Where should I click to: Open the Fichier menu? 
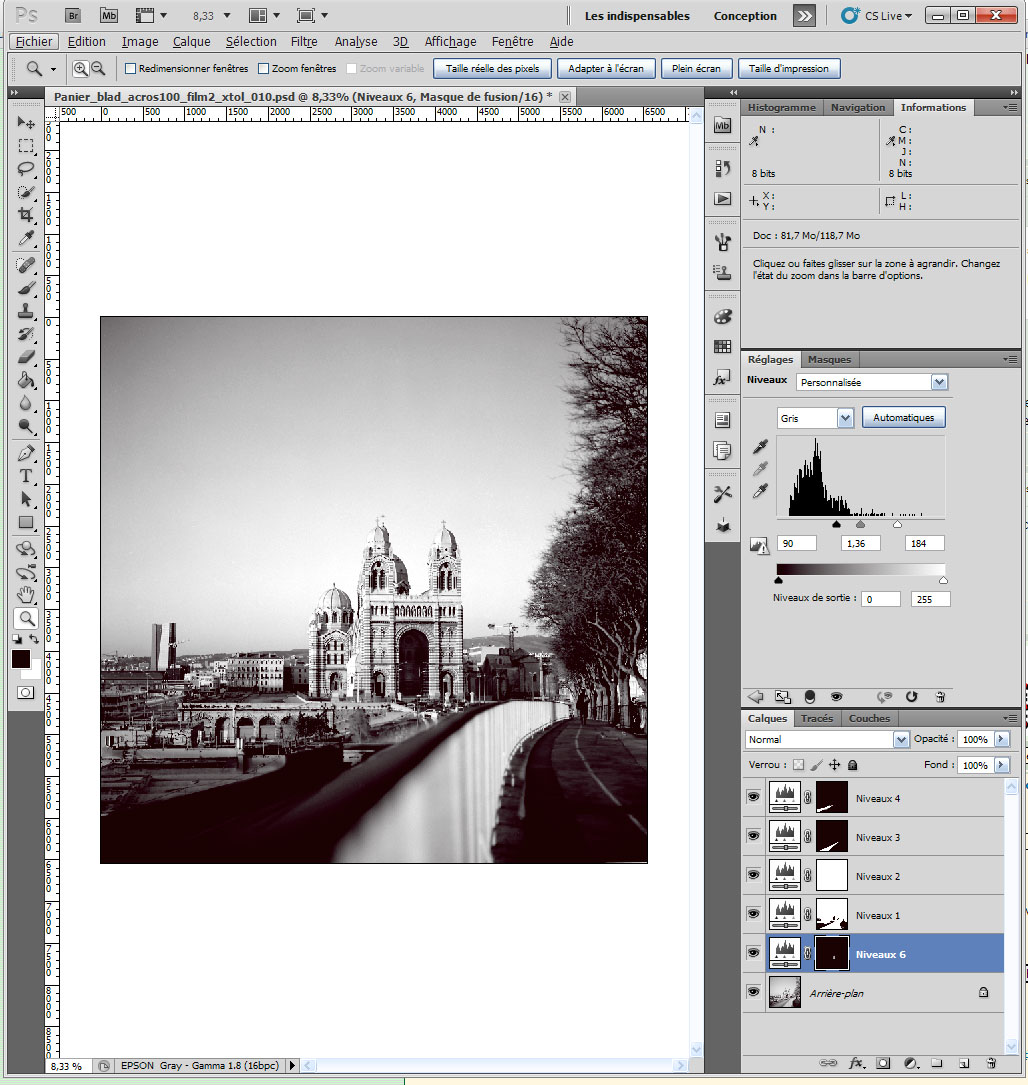click(34, 42)
